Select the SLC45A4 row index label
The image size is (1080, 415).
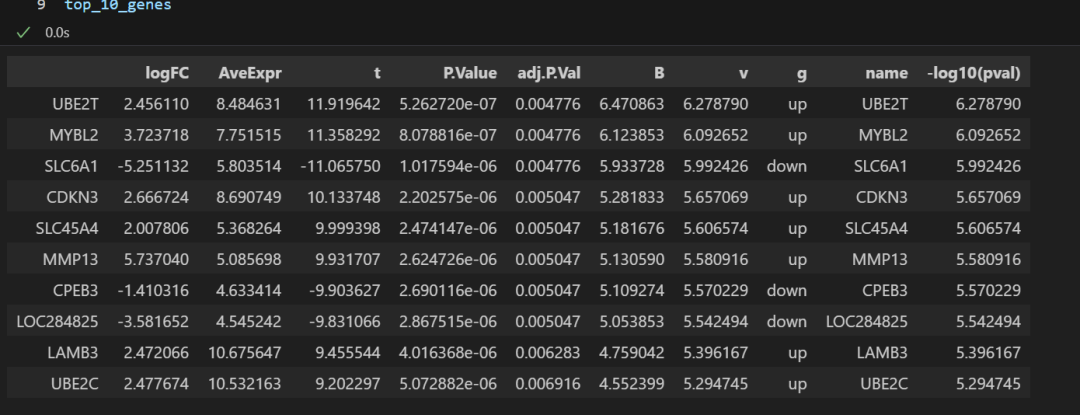point(68,228)
